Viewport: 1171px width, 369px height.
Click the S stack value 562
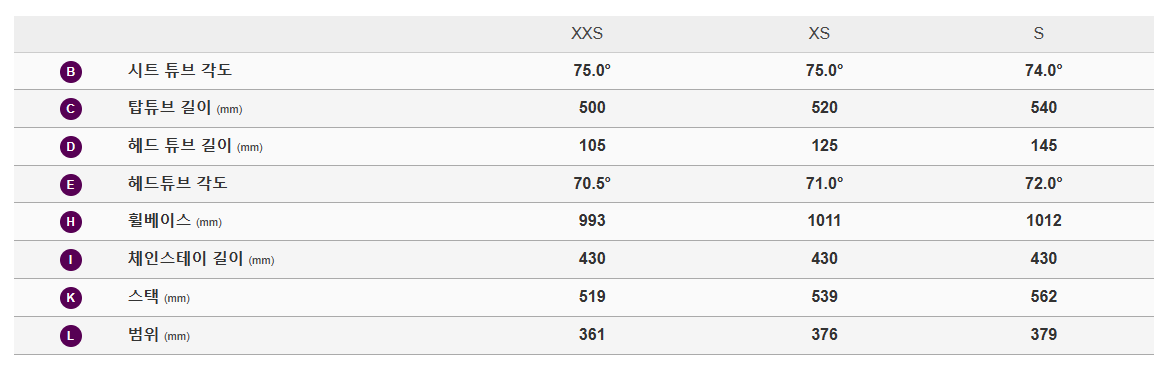click(1043, 297)
